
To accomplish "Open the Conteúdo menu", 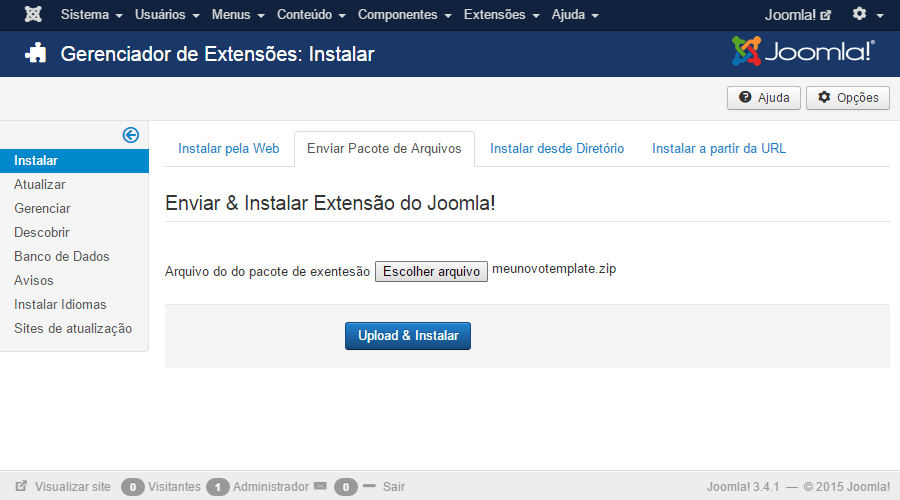I will pyautogui.click(x=311, y=14).
